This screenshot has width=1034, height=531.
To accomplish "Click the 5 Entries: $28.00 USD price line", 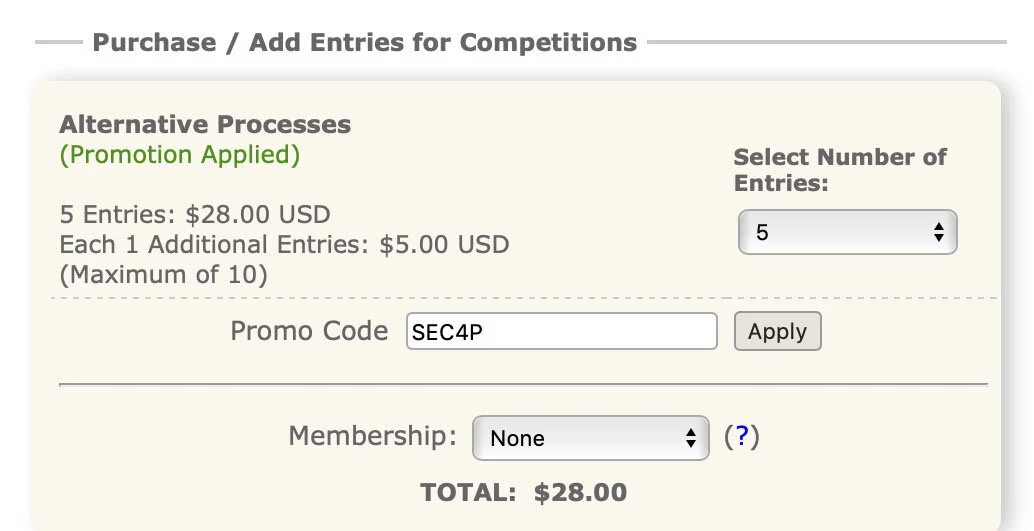I will 195,215.
